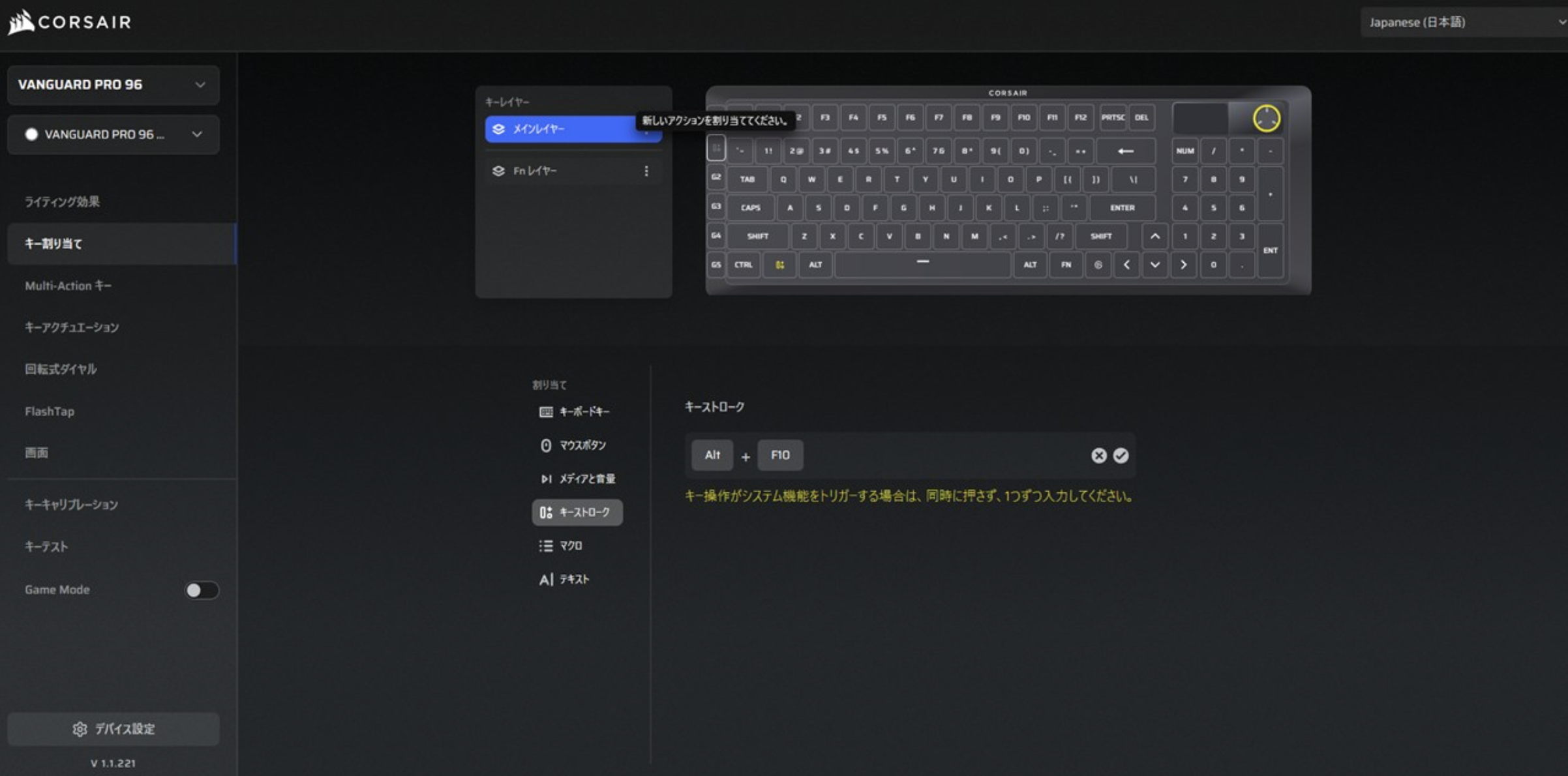Confirm keystroke with the checkmark icon
The image size is (1568, 776).
click(x=1121, y=456)
